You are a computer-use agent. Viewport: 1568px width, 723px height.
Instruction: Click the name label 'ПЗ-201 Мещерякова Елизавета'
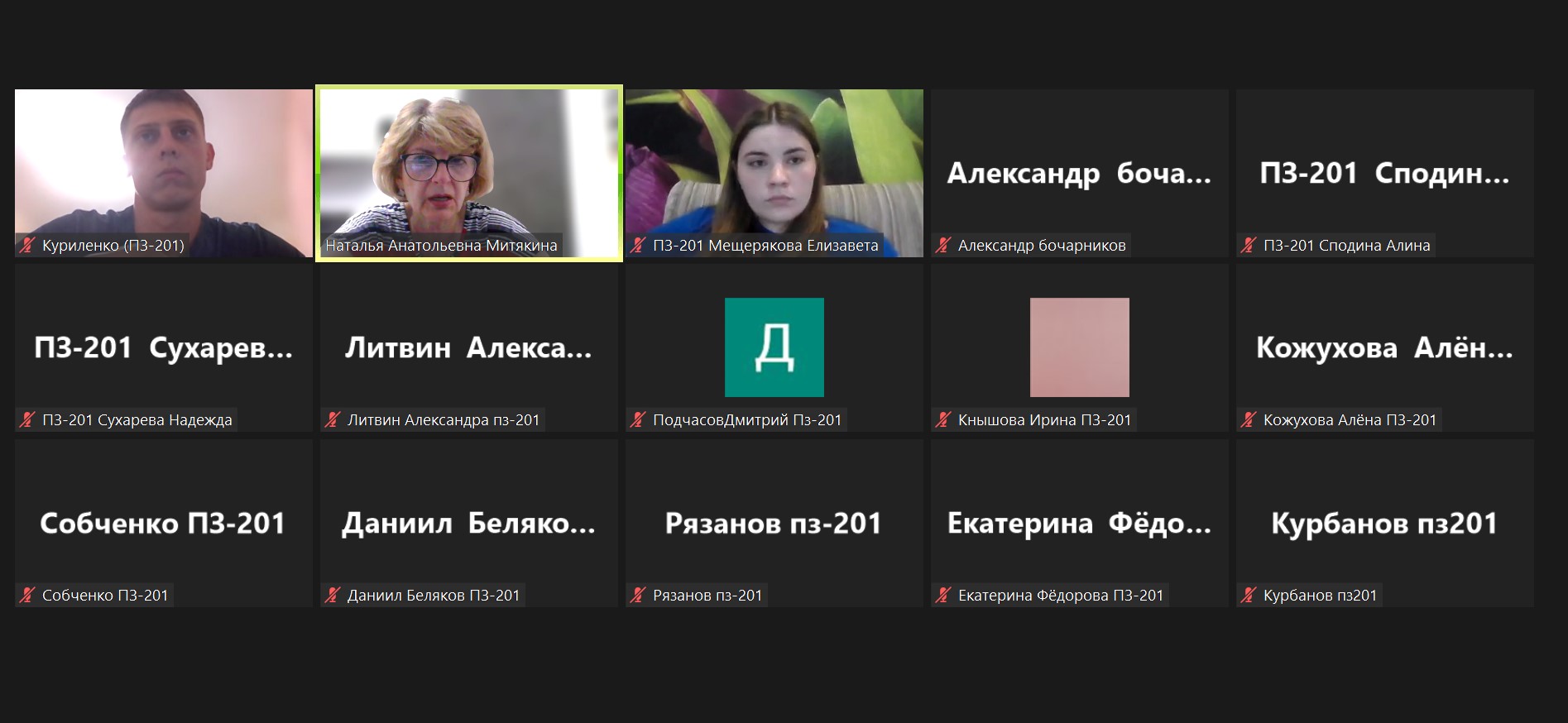click(x=765, y=245)
